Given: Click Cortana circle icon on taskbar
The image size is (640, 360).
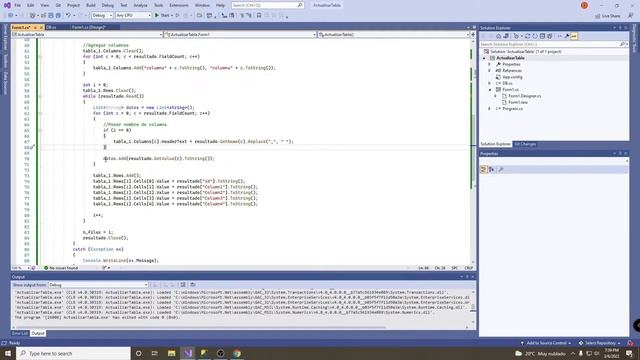Looking at the screenshot, I should (x=138, y=353).
